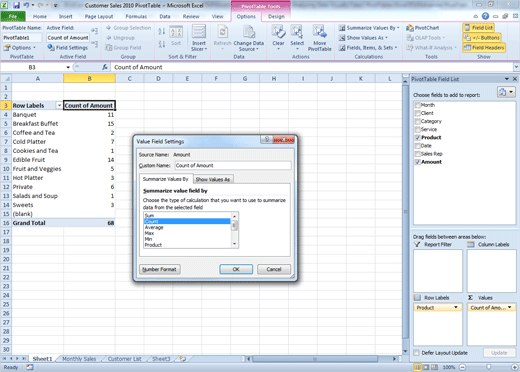Image resolution: width=520 pixels, height=372 pixels.
Task: Open Field Settings for active field
Action: pos(68,48)
